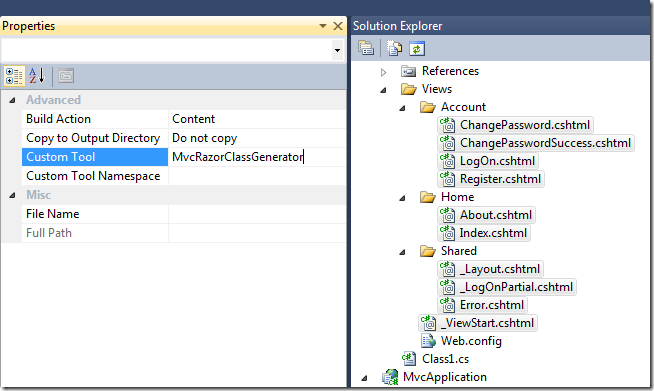
Task: Click Show All Files toolbar icon
Action: click(x=394, y=49)
